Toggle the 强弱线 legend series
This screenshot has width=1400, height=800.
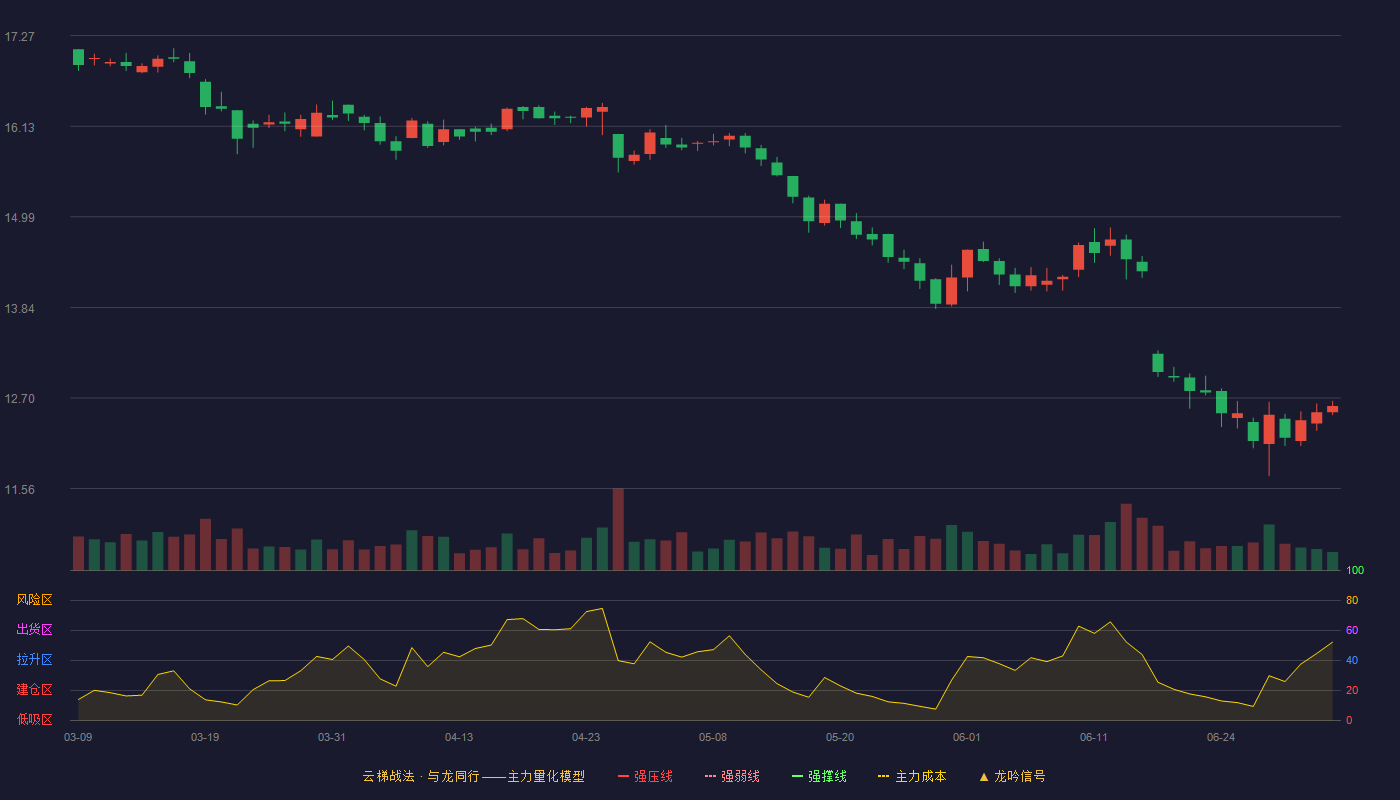click(x=732, y=776)
